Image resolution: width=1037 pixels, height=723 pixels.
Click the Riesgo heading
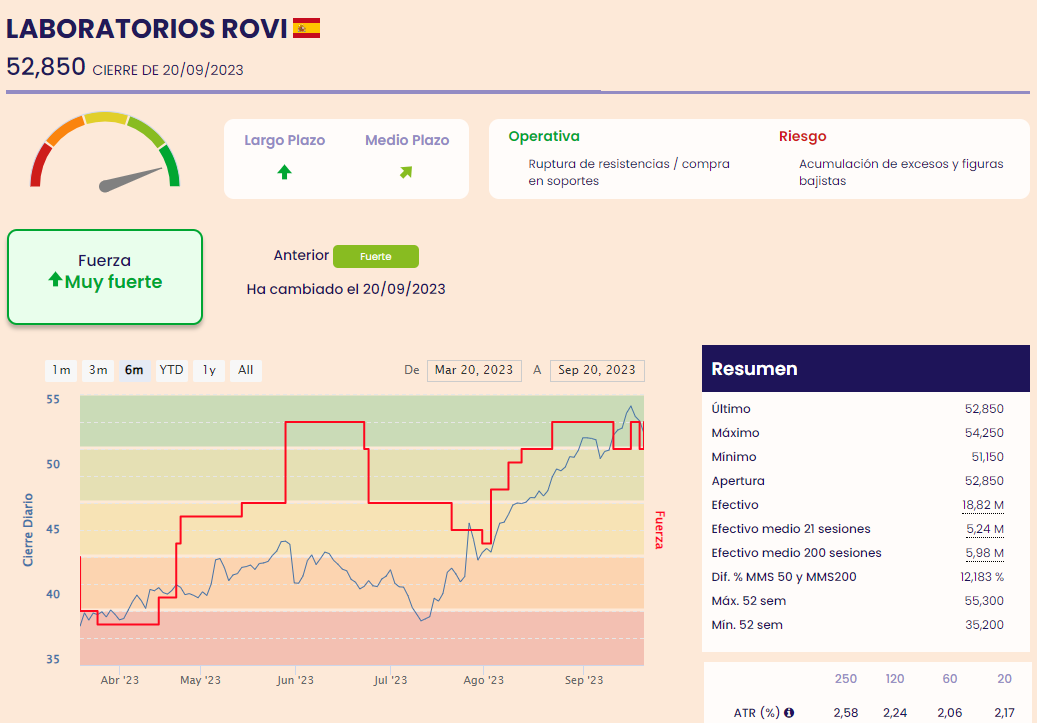pyautogui.click(x=803, y=136)
